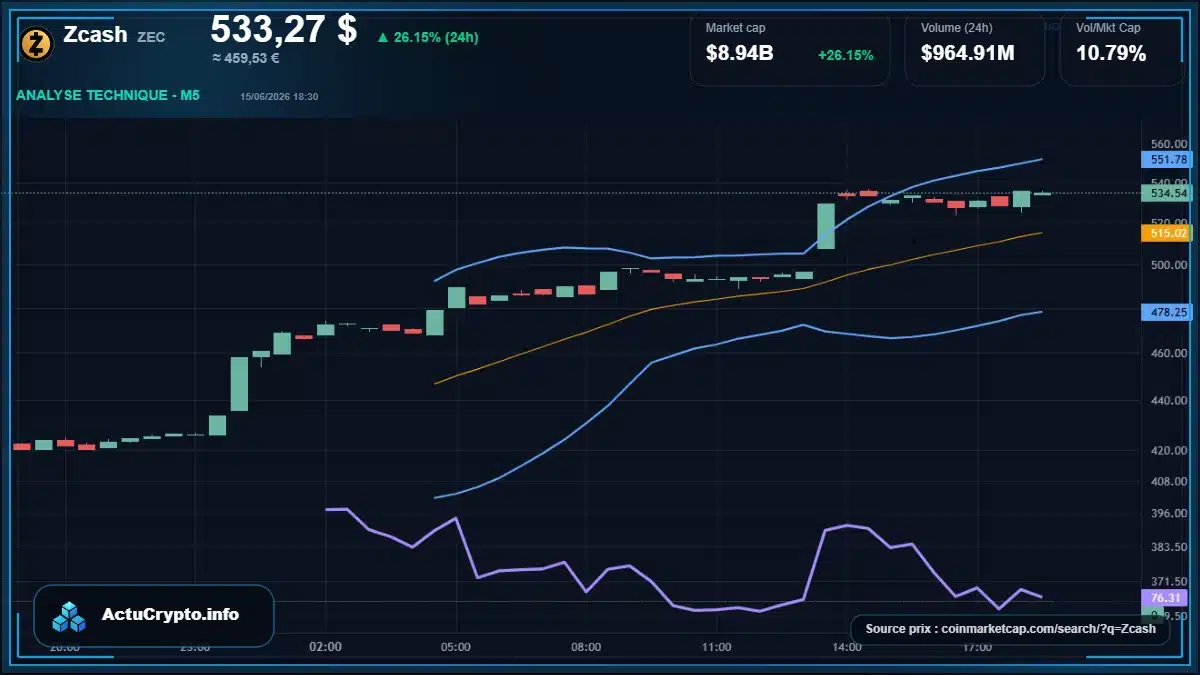The height and width of the screenshot is (675, 1200).
Task: Click the 460.00 price axis label
Action: click(1168, 353)
